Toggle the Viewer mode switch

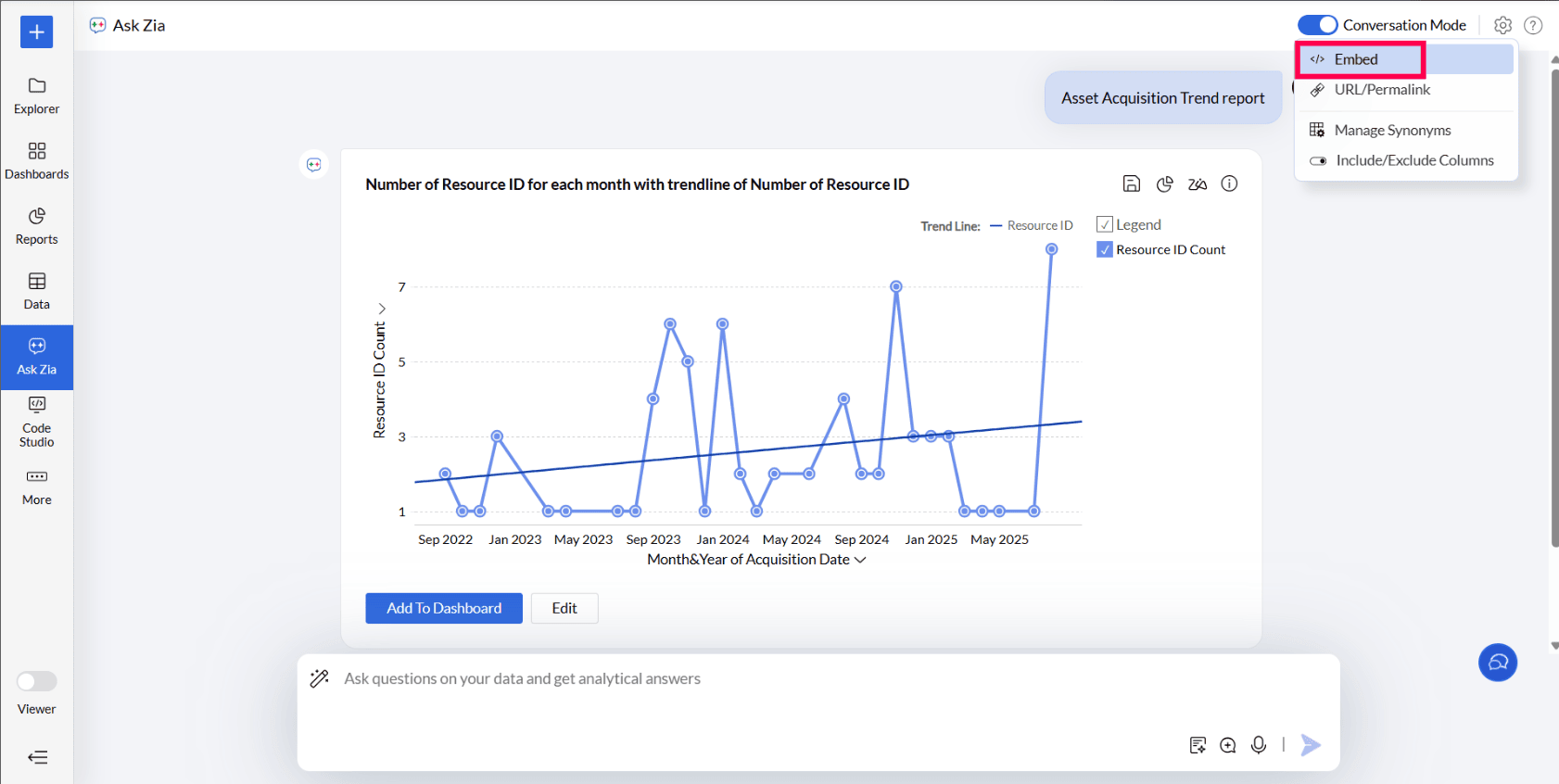37,681
